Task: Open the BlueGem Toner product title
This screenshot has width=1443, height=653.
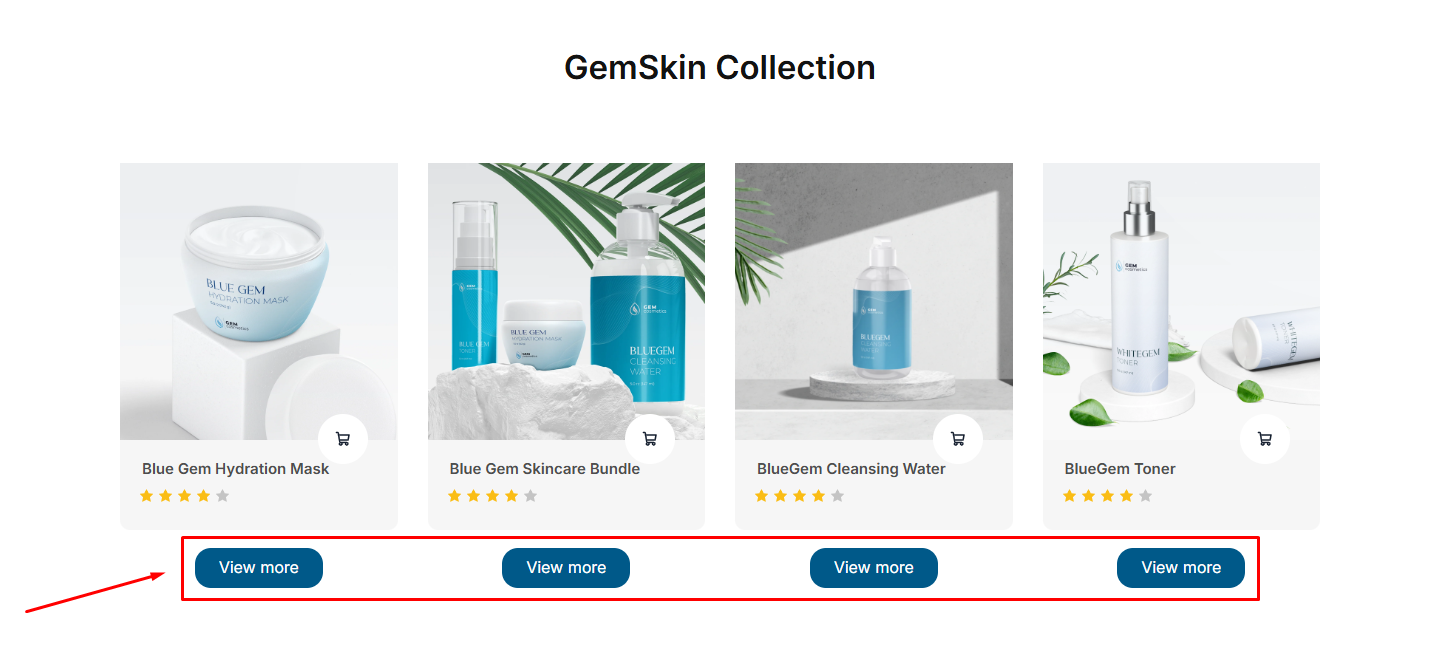Action: point(1120,469)
